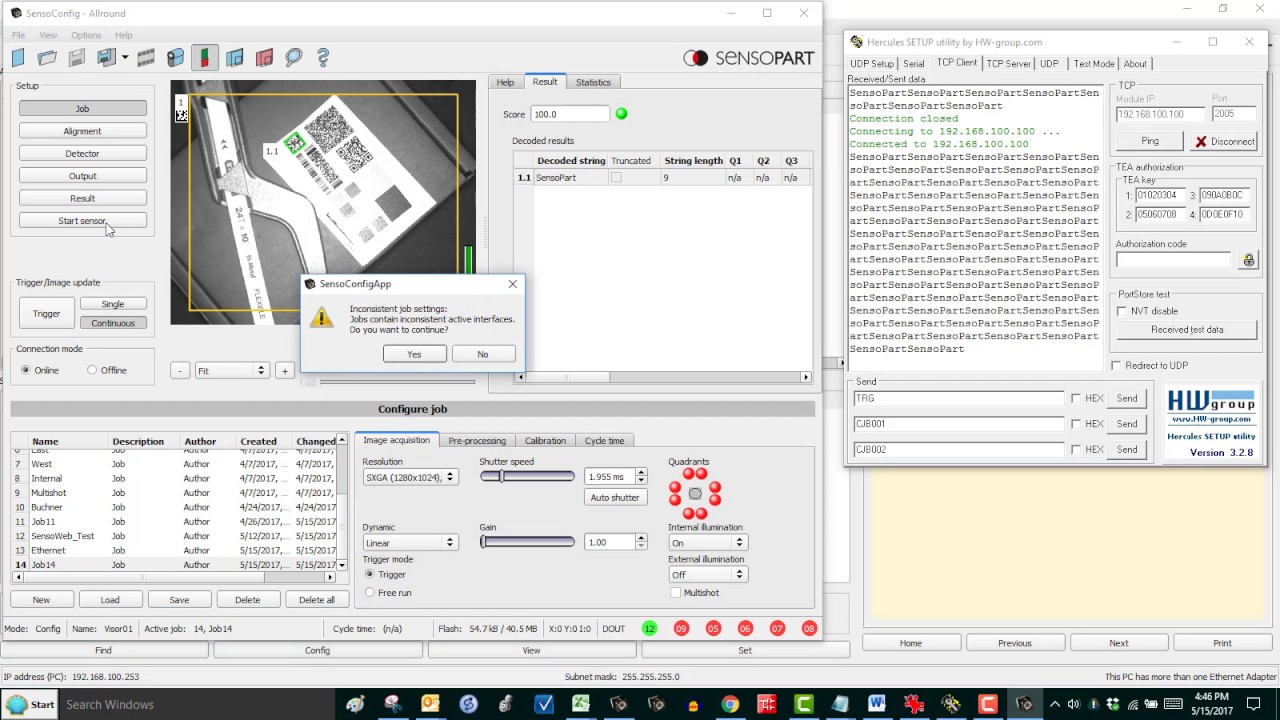Open the View menu in SensoConfig

pos(48,35)
